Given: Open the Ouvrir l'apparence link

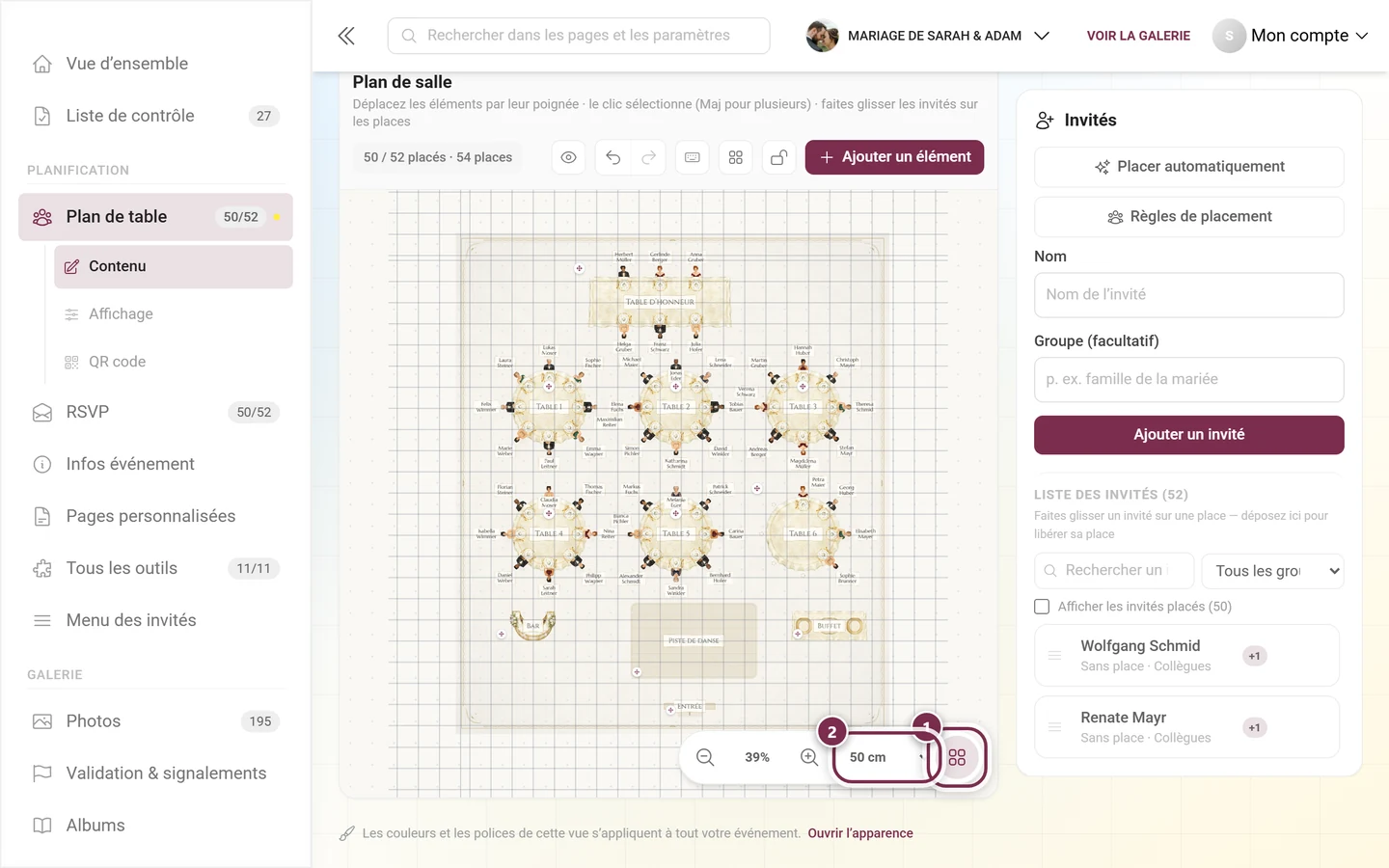Looking at the screenshot, I should click(x=860, y=833).
